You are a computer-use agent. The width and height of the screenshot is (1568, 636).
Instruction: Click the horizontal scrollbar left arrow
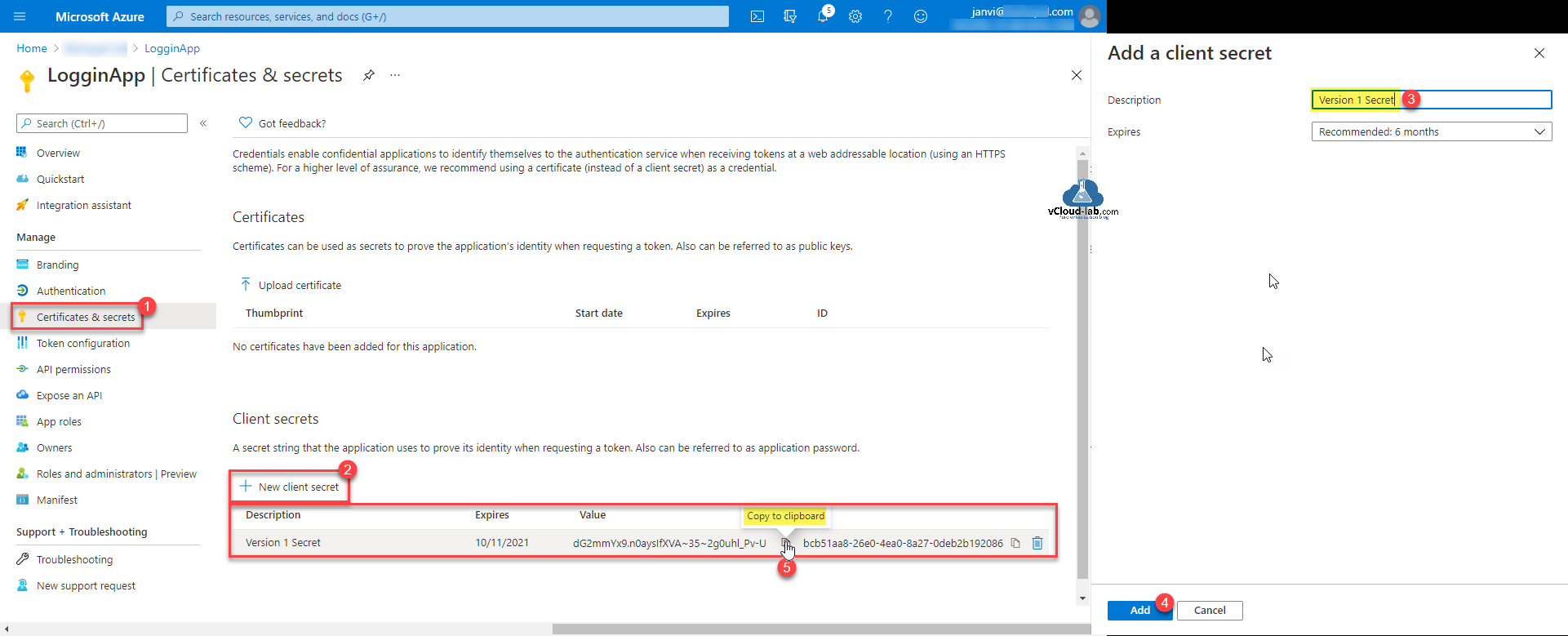(7, 629)
